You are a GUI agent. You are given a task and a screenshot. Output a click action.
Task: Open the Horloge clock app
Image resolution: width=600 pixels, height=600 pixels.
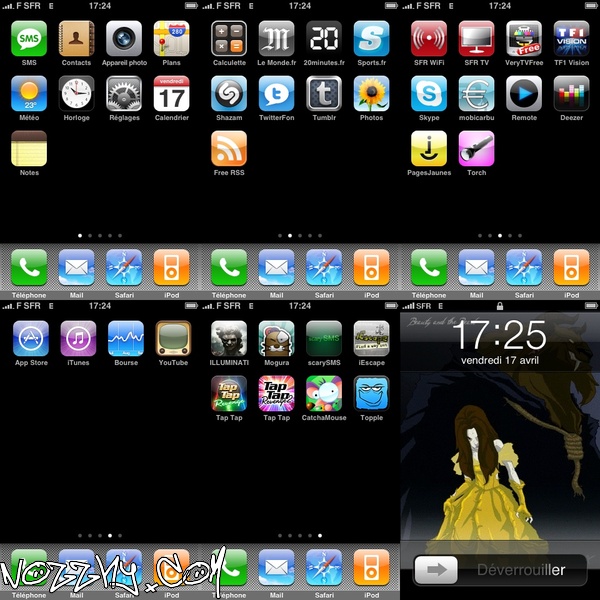click(x=77, y=94)
